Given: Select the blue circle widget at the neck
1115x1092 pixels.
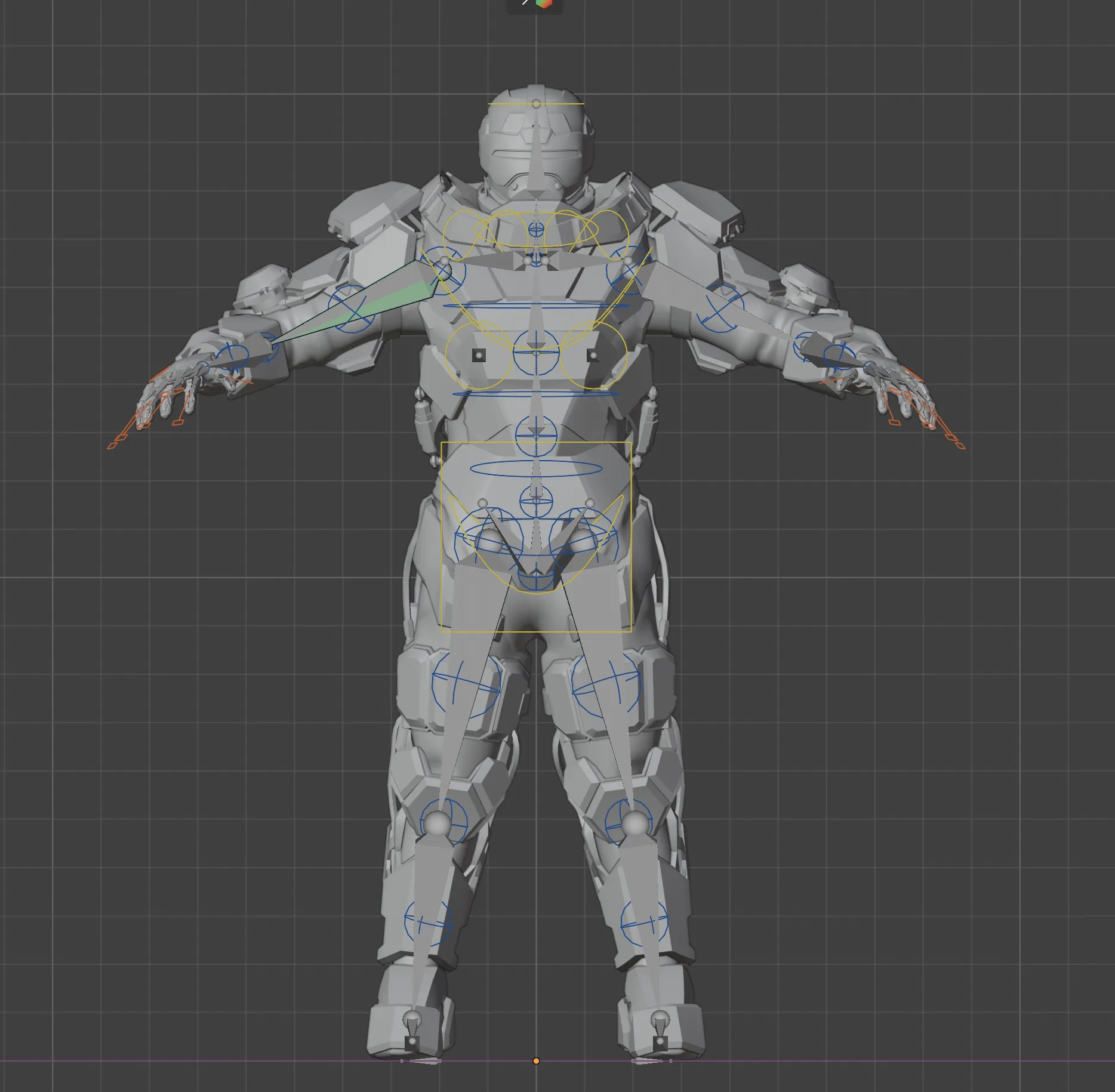Looking at the screenshot, I should [x=536, y=229].
